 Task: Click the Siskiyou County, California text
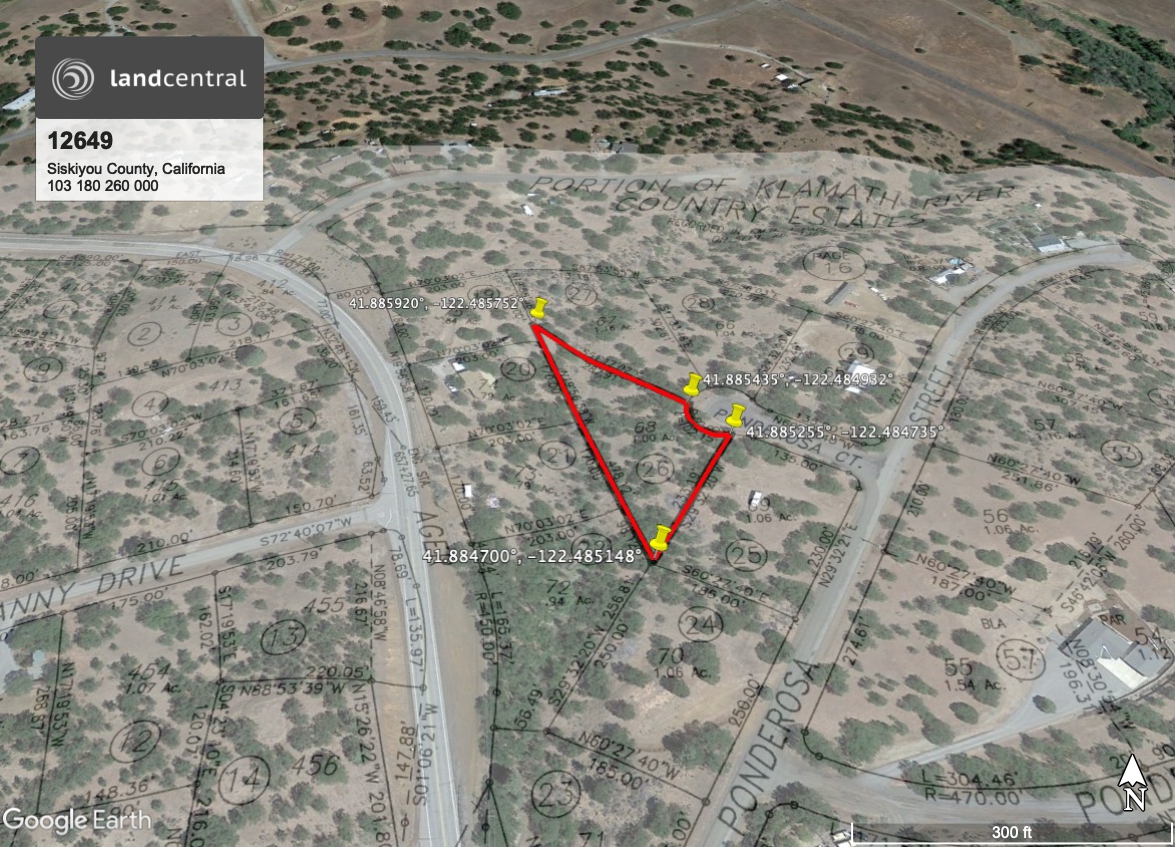click(136, 169)
